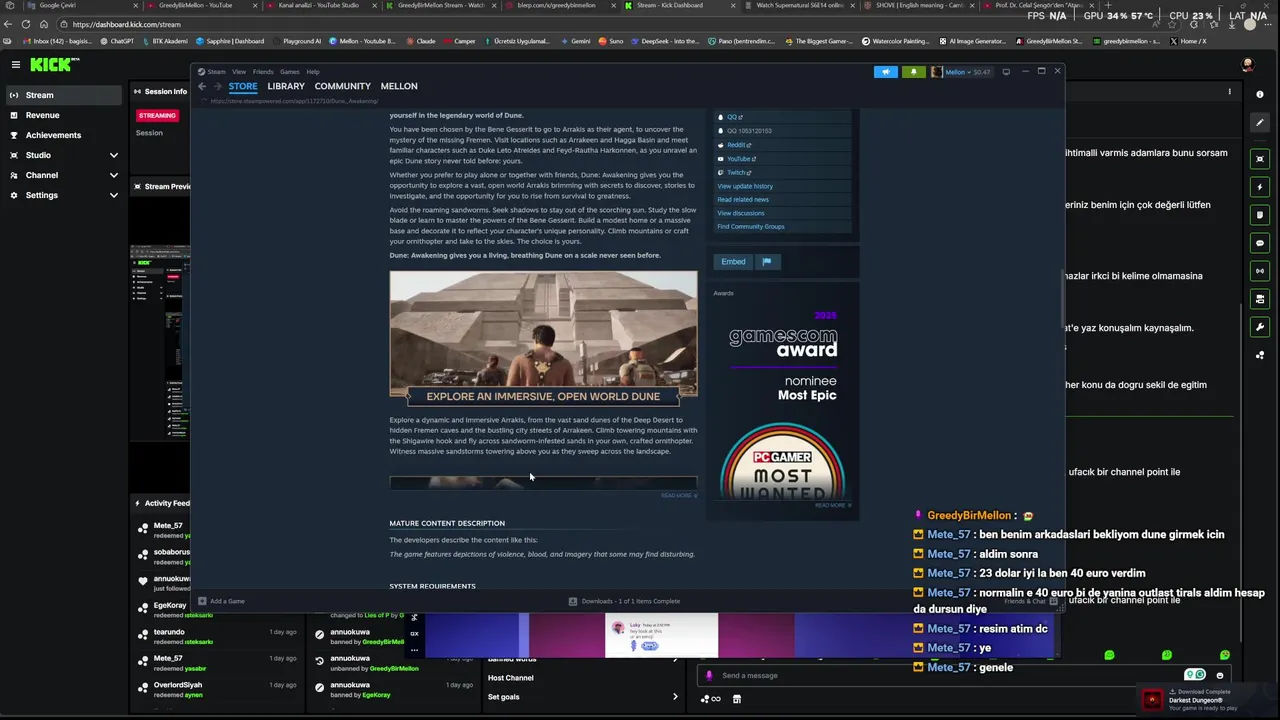Click Add a Game in Steam footer
The image size is (1280, 720).
[x=222, y=601]
